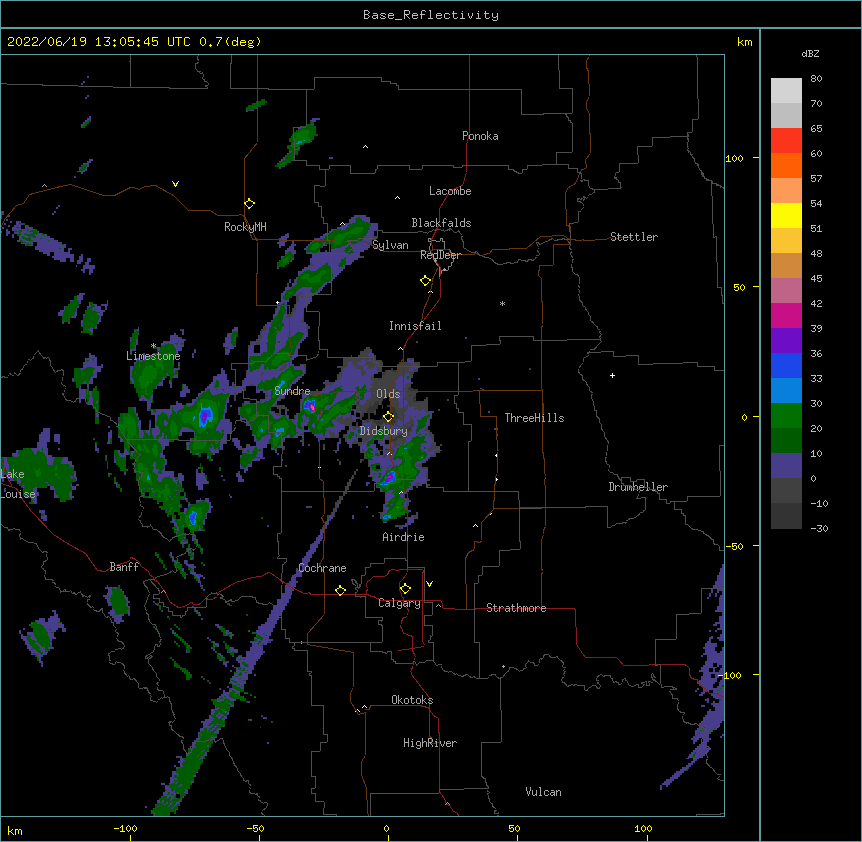Click the white asterisk marker east of Innisfail
Screen dimensions: 862x842
(x=502, y=304)
